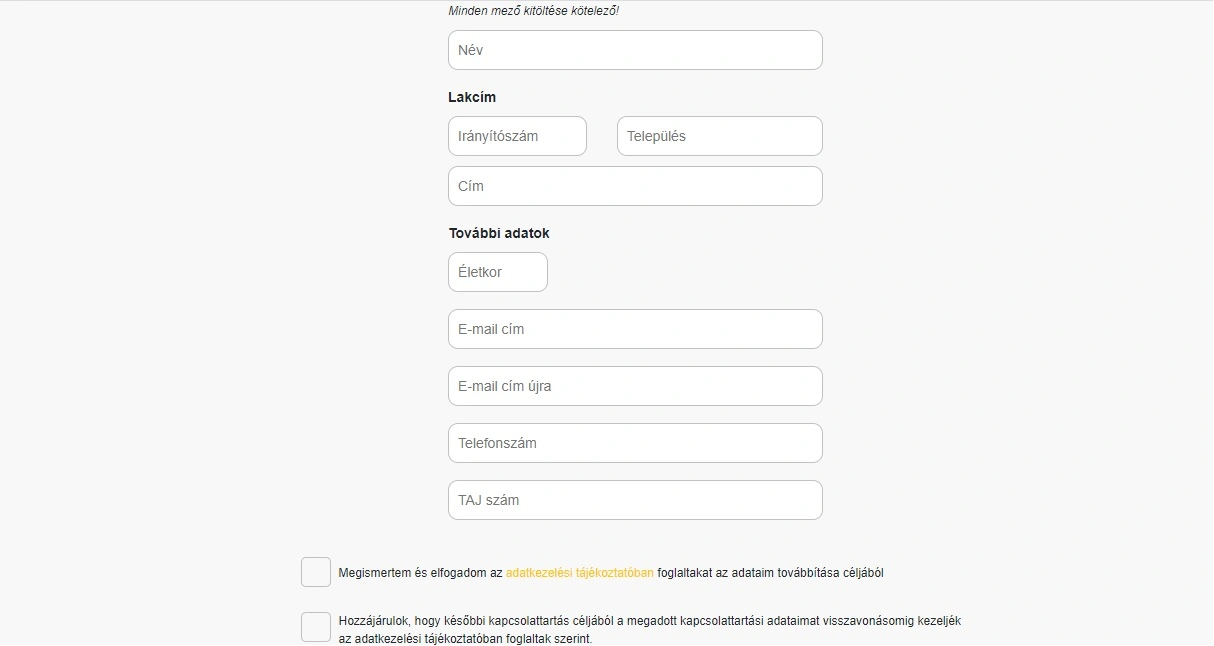The width and height of the screenshot is (1214, 646).
Task: Click into the Telefonszám field
Action: pyautogui.click(x=635, y=443)
